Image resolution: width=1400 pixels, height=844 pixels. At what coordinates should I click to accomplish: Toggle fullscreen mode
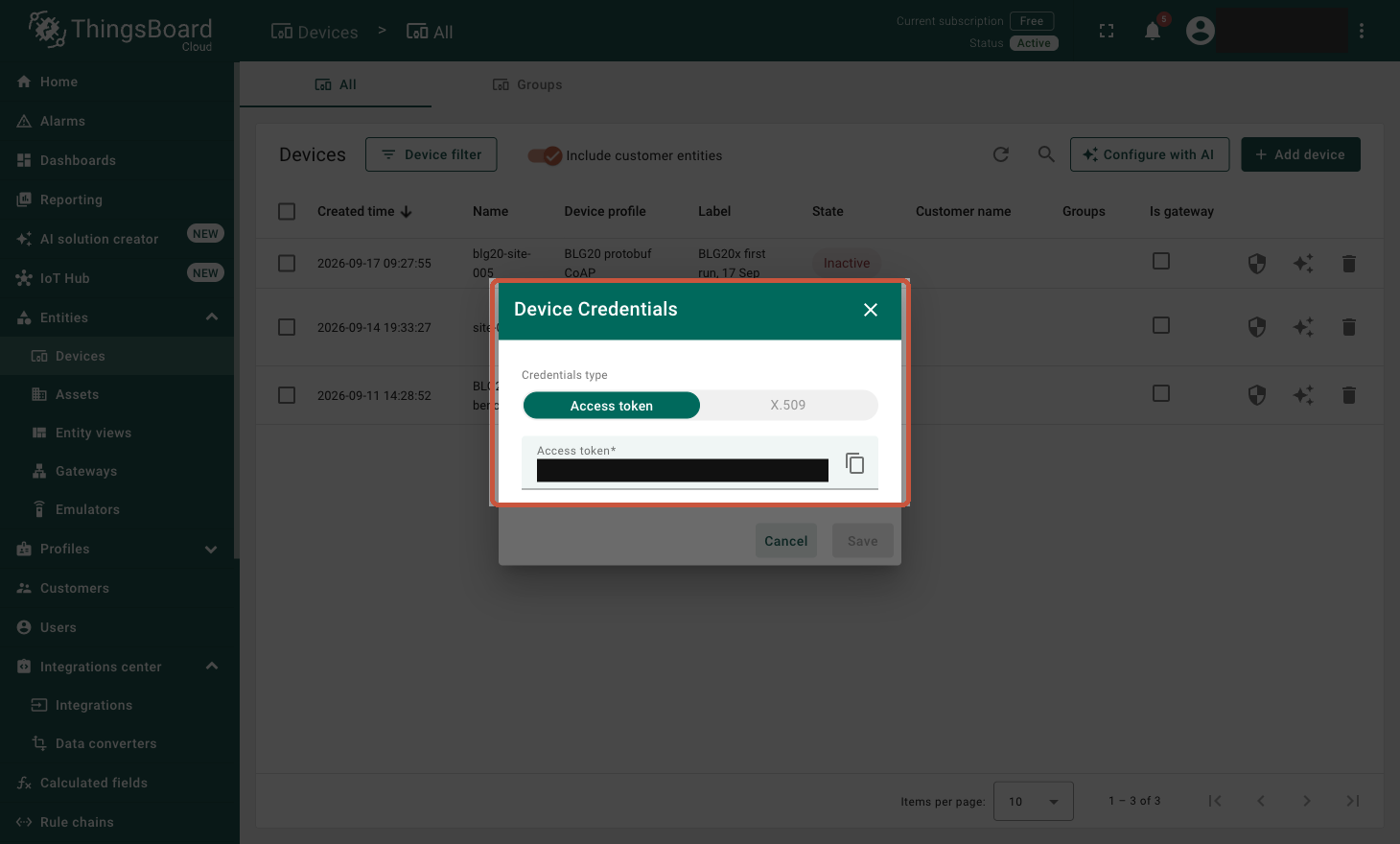click(x=1107, y=31)
